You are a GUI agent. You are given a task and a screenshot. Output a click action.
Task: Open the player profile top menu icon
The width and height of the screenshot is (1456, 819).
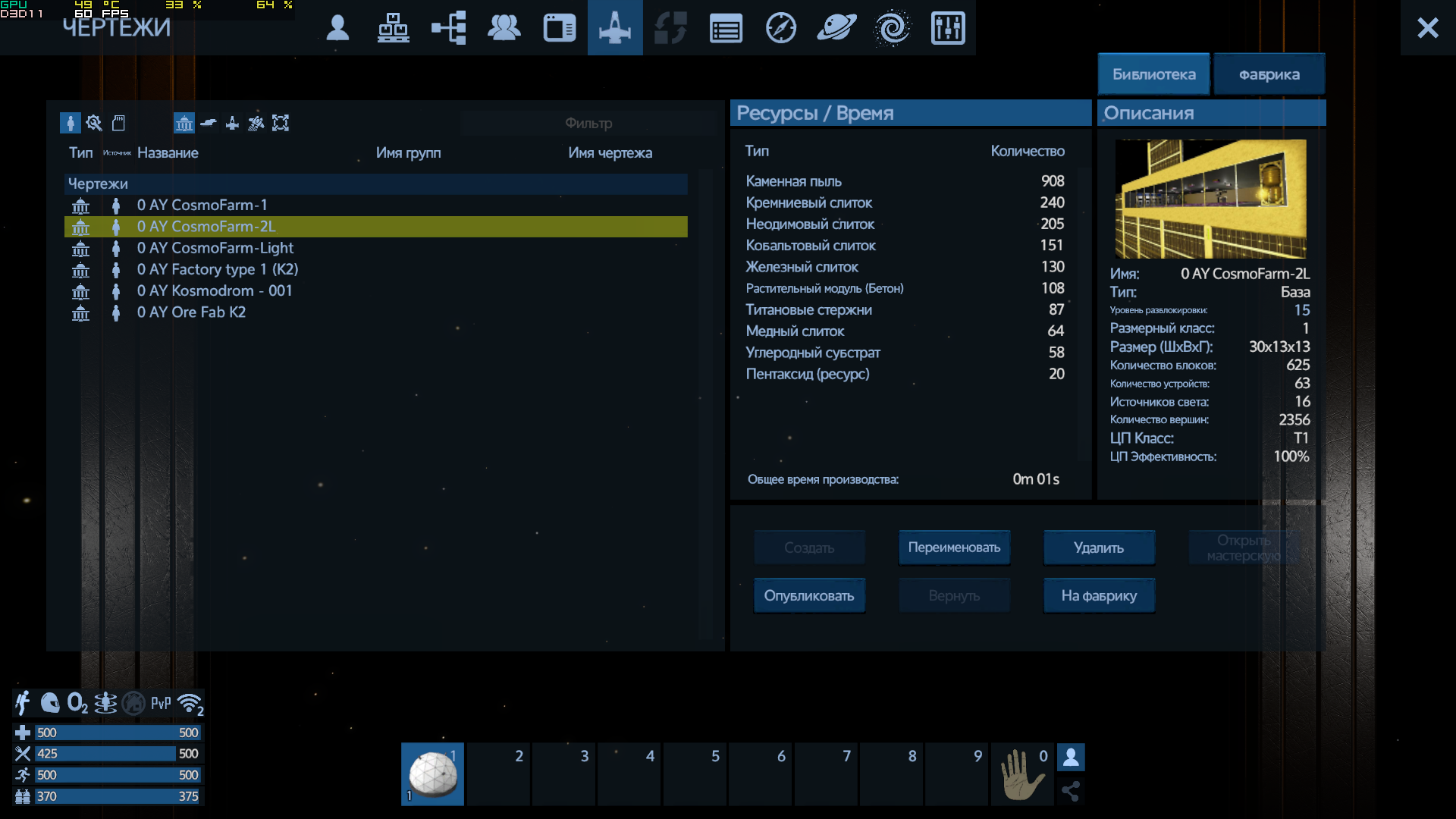point(337,28)
